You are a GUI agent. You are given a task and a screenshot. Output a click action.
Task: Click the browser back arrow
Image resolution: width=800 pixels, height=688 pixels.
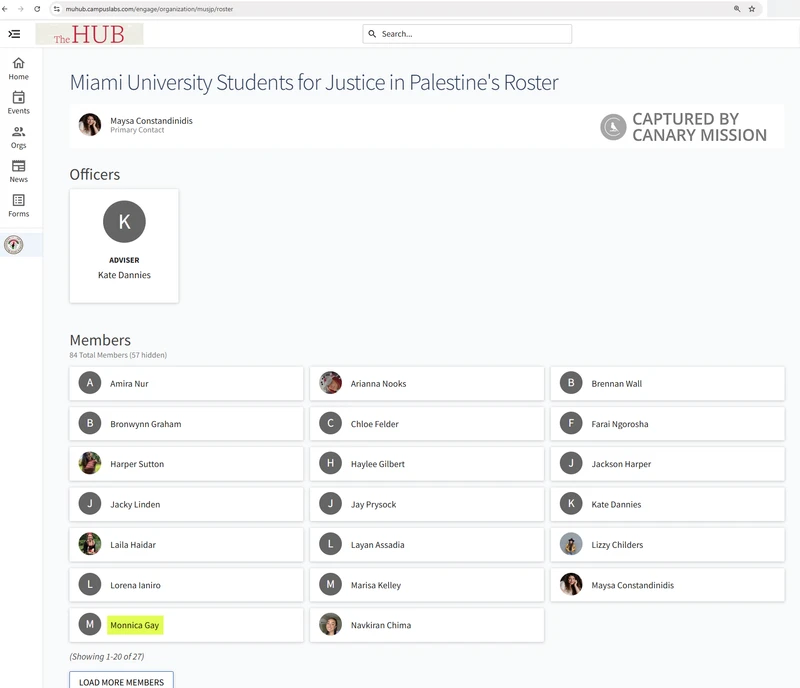5,9
